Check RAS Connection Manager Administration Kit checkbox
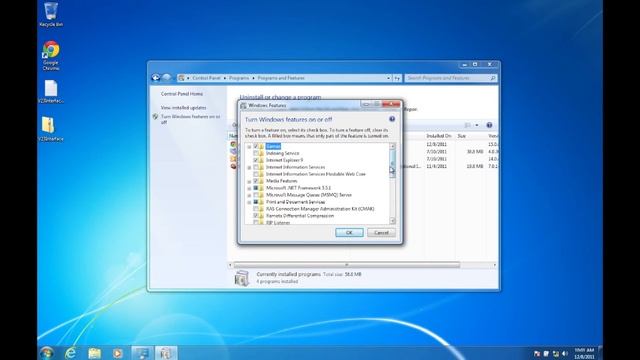 [256, 209]
